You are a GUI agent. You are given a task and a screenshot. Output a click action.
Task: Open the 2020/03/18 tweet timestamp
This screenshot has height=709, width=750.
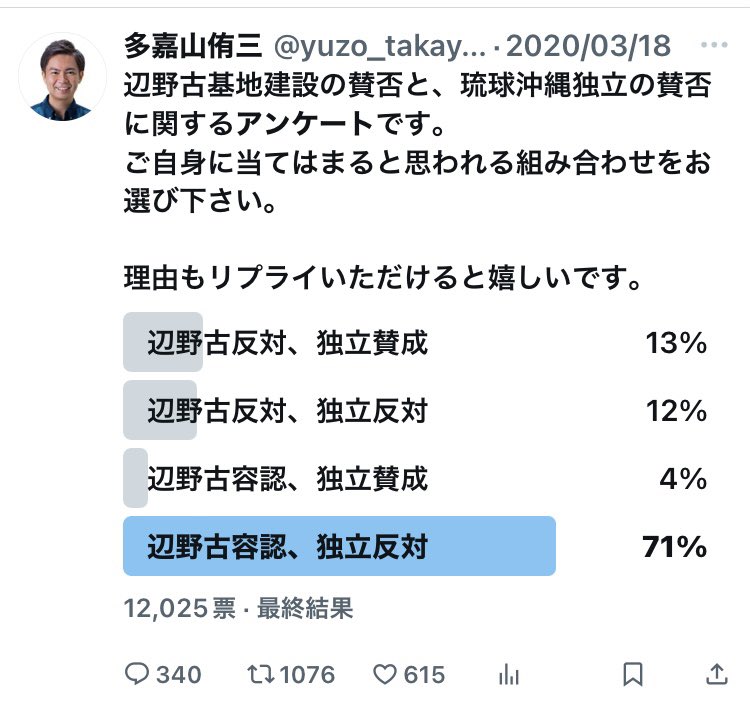pos(588,46)
